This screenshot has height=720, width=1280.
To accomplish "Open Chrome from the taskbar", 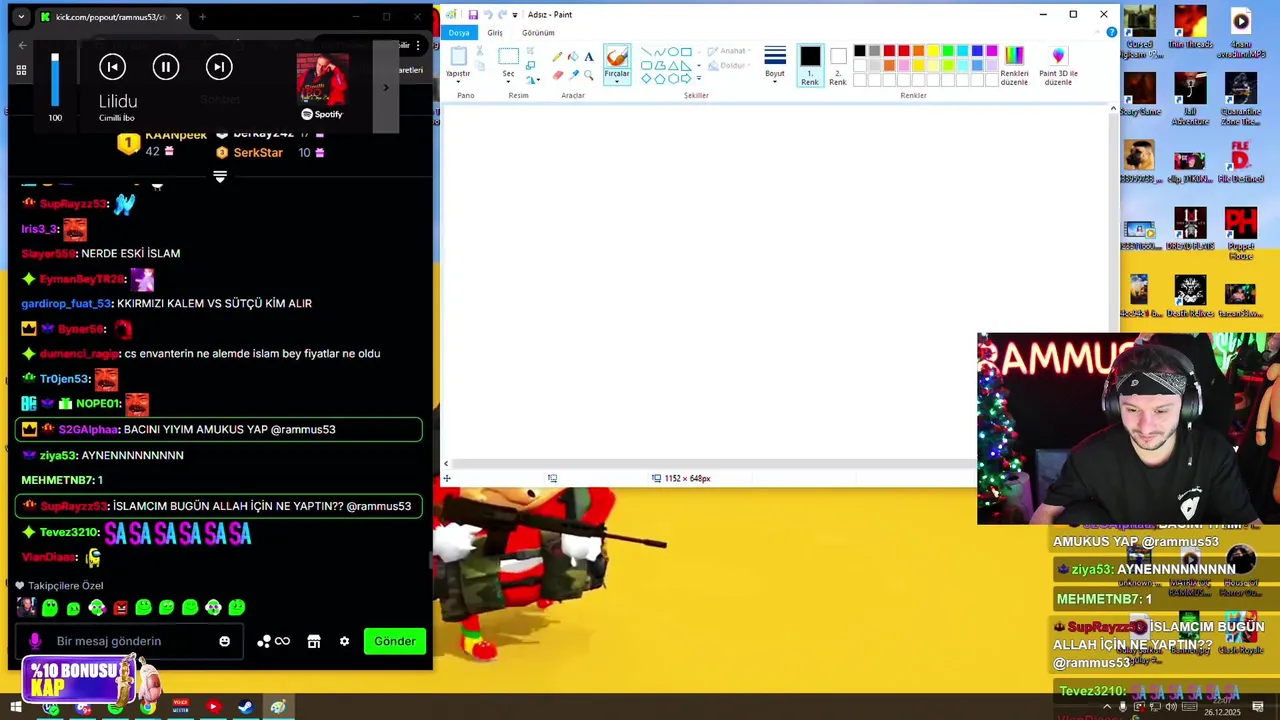I will pos(148,707).
